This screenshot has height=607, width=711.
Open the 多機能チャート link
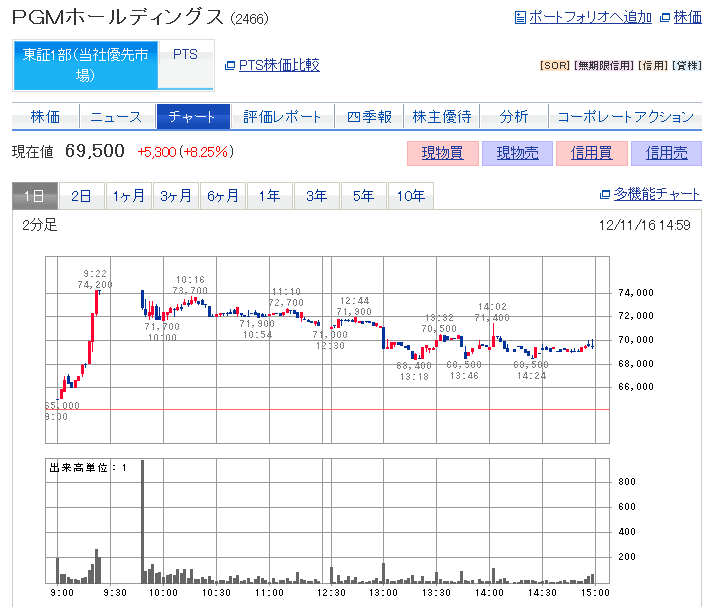657,194
